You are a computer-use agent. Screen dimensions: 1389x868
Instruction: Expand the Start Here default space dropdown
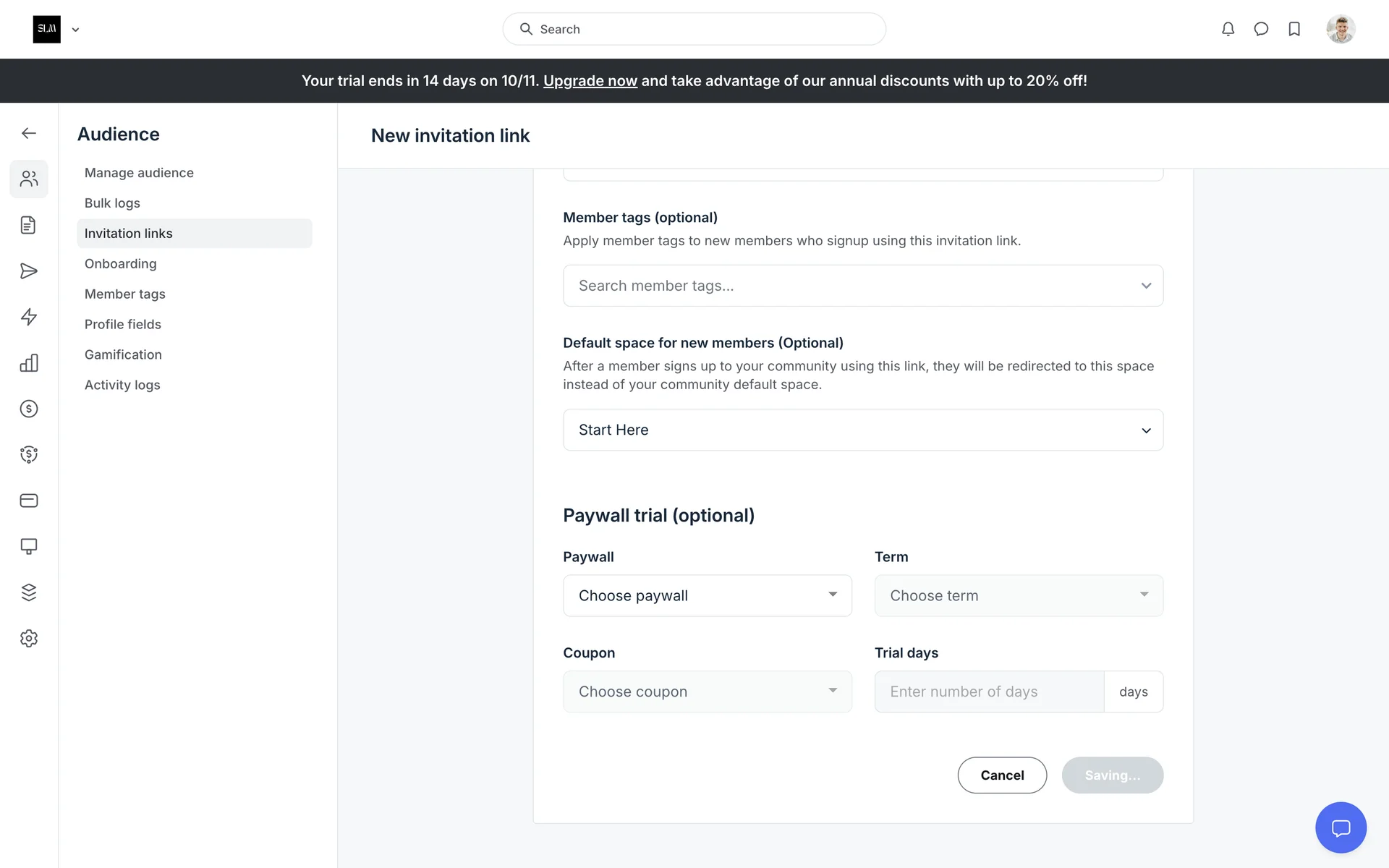click(862, 430)
